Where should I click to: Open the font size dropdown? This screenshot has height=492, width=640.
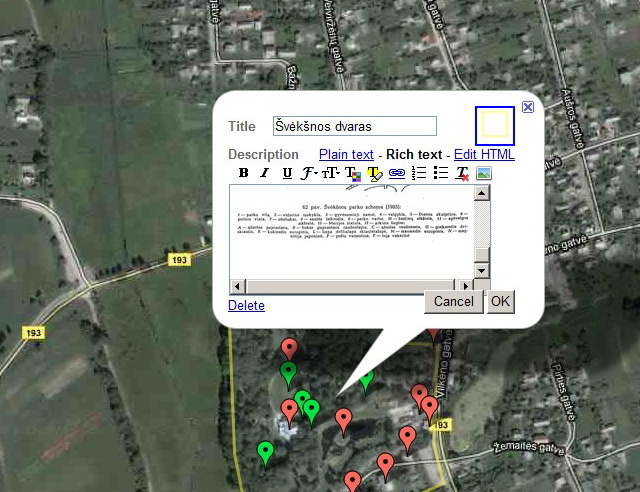point(330,173)
